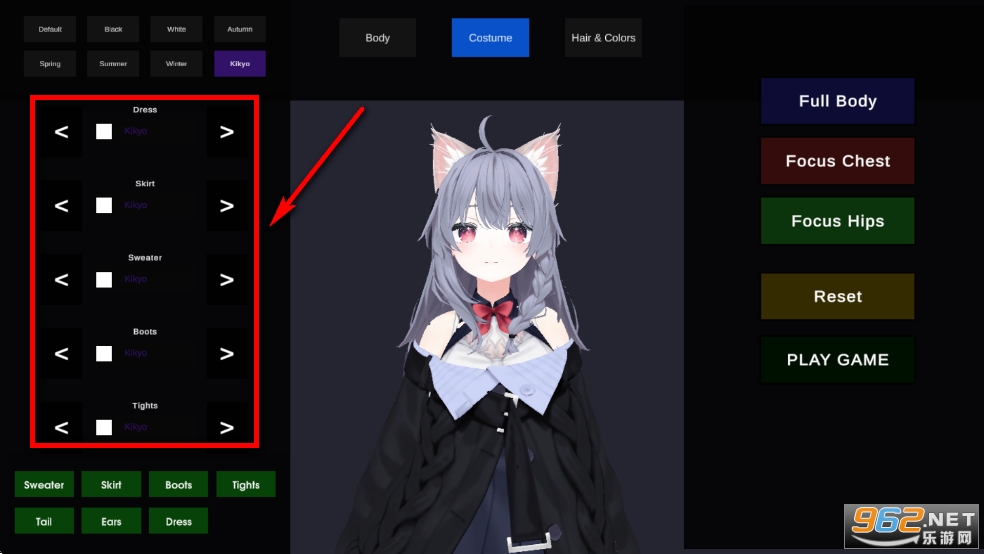Toggle the Dress checkbox
This screenshot has width=984, height=554.
click(104, 131)
